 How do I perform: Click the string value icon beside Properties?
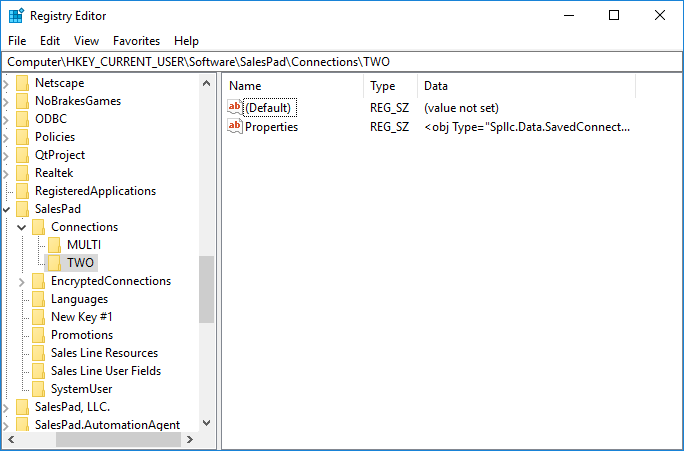coord(235,127)
